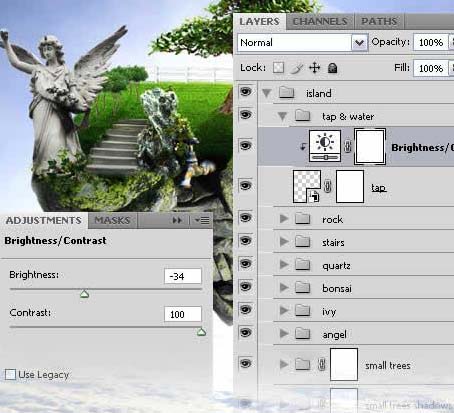Select the Brightness/Contrast adjustment sun icon
454x413 pixels.
pyautogui.click(x=325, y=146)
